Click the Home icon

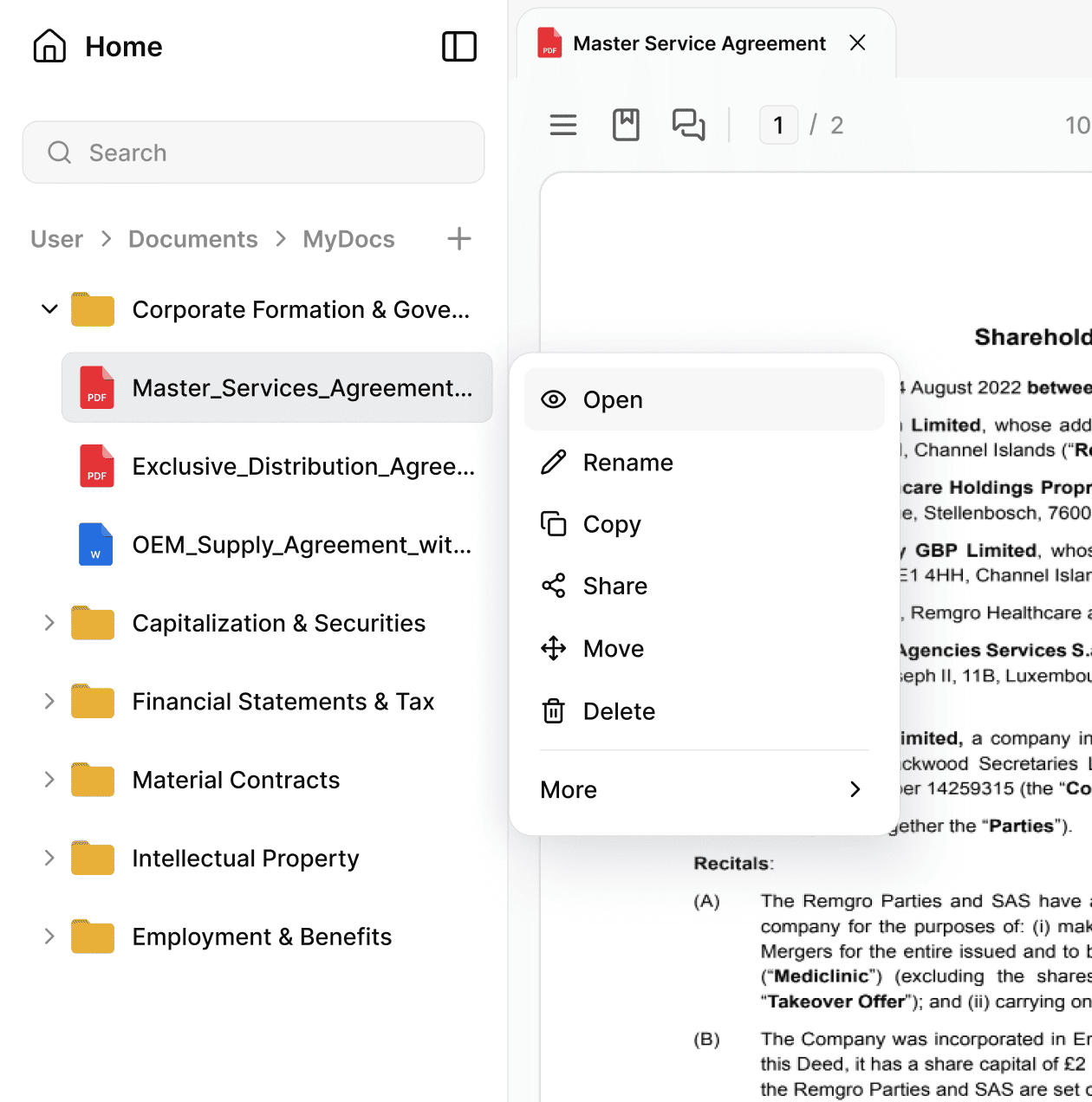[49, 46]
